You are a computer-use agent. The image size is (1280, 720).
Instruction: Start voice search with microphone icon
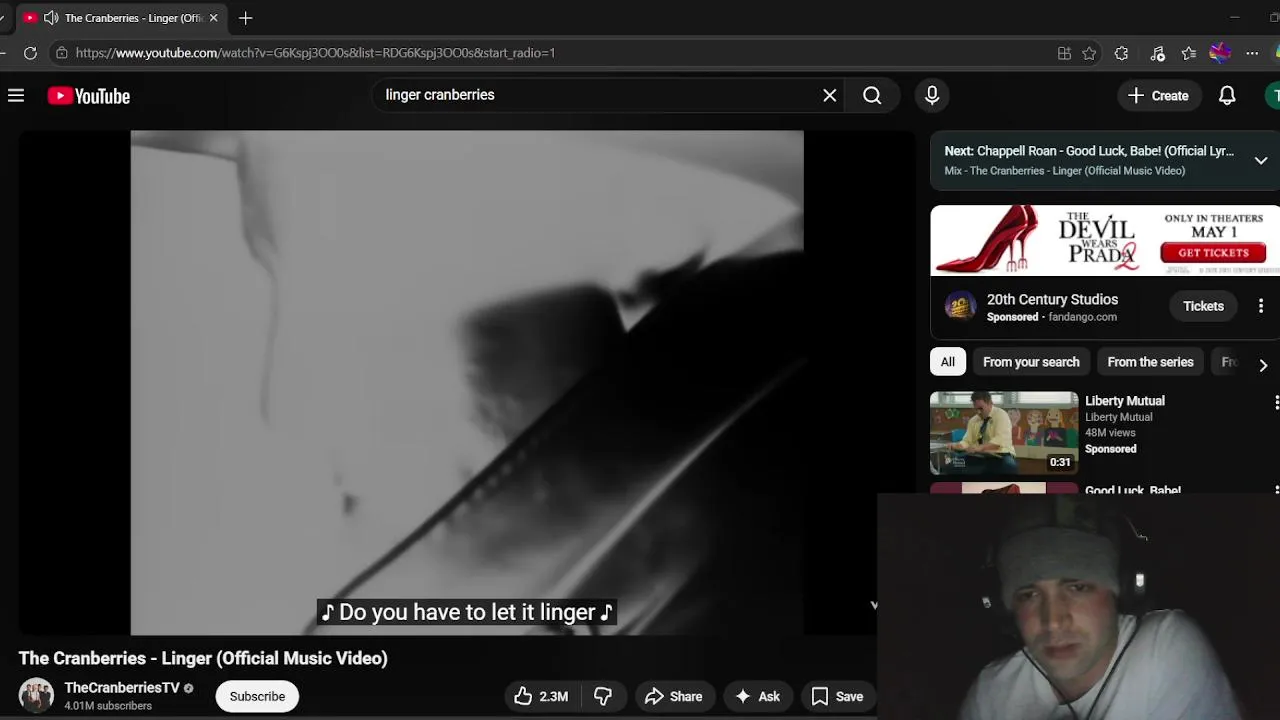932,95
